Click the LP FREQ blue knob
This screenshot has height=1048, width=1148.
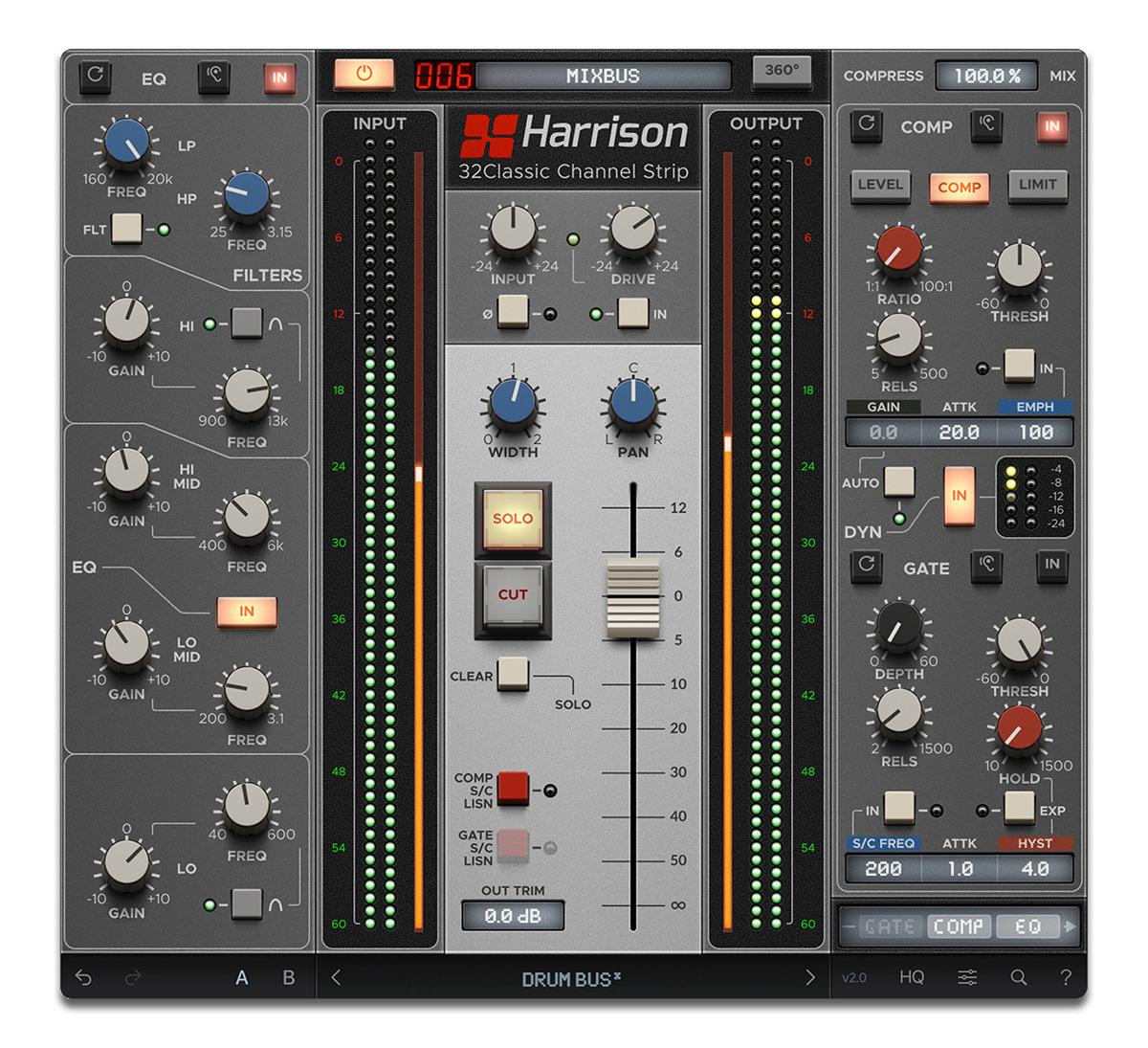point(127,143)
